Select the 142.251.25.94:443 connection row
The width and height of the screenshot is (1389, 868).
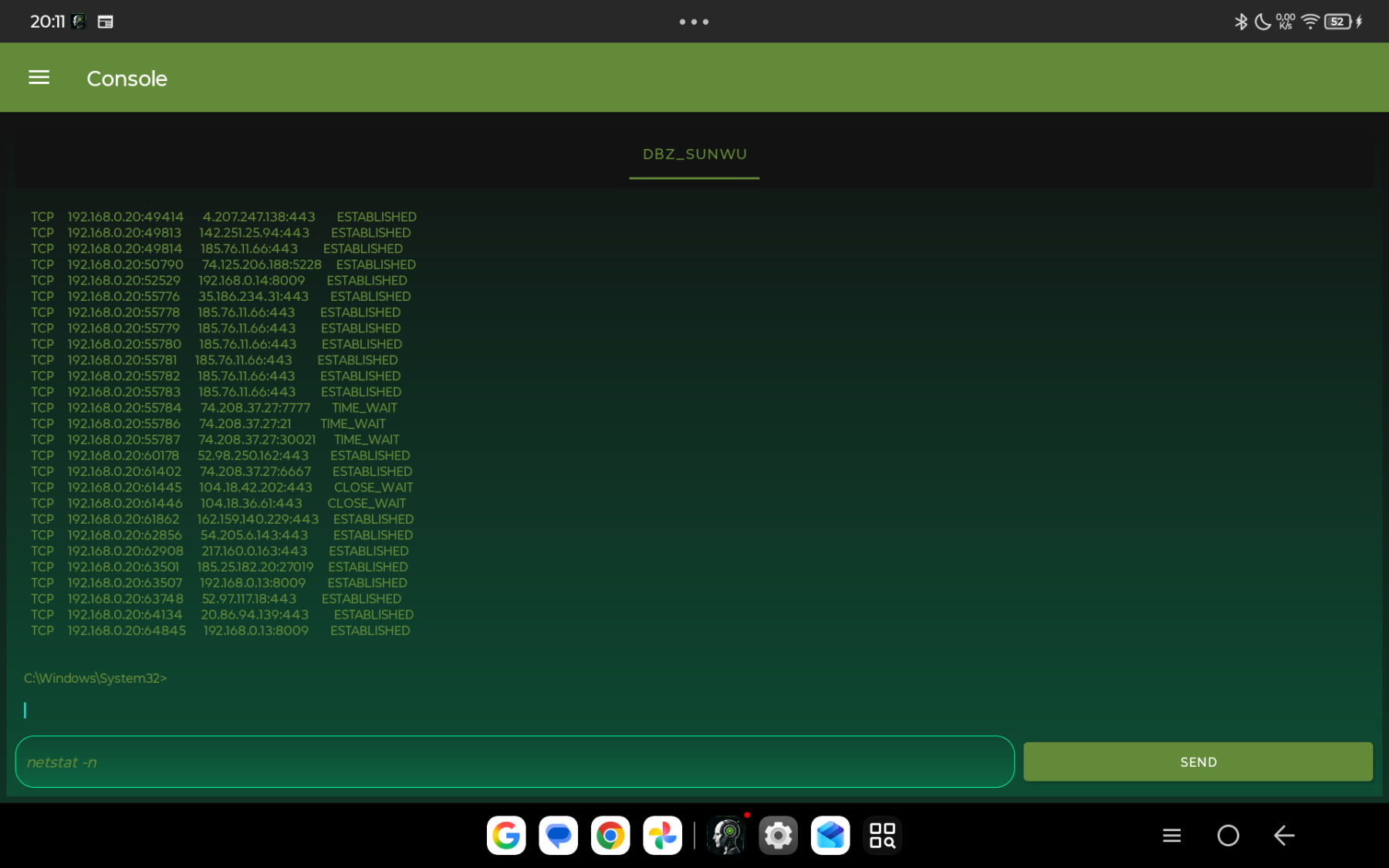[221, 233]
